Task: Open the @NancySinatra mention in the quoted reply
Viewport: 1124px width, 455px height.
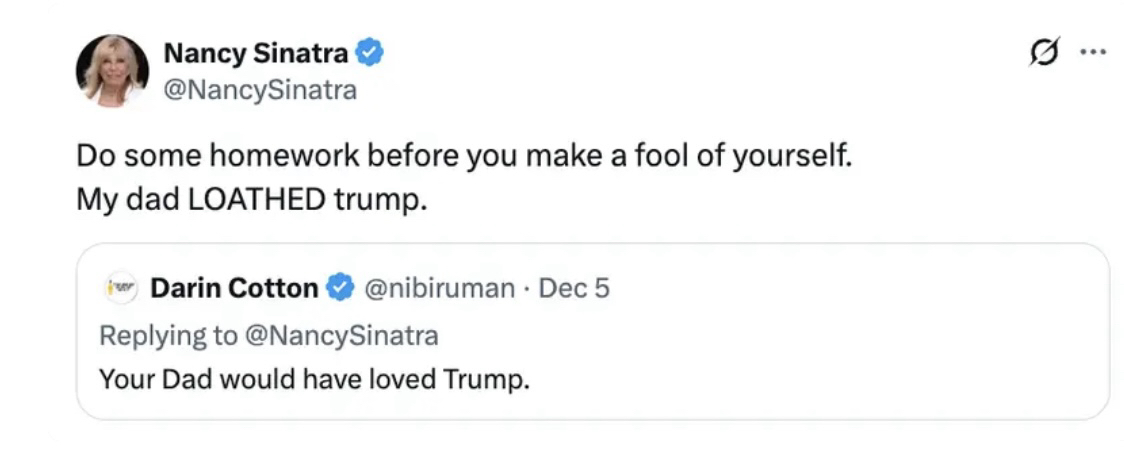Action: [340, 335]
